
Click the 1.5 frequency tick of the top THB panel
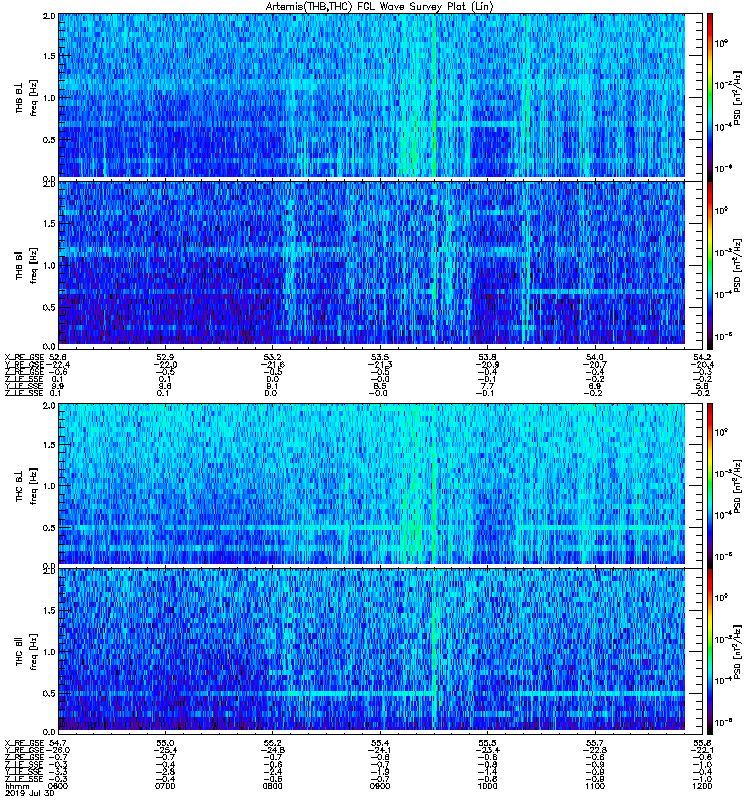pos(49,56)
